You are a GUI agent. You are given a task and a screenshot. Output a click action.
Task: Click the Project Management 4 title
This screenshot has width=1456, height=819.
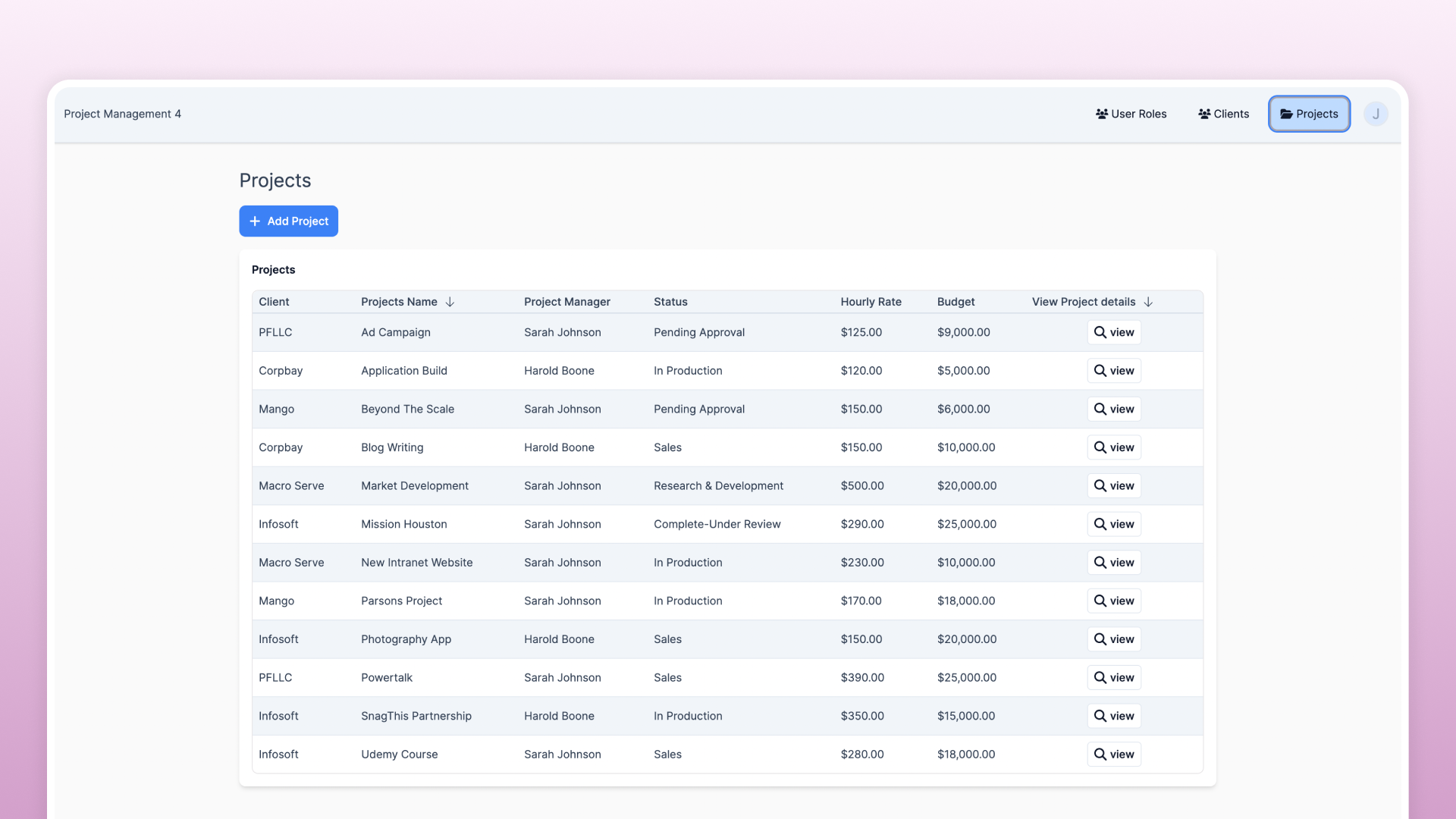pyautogui.click(x=122, y=114)
